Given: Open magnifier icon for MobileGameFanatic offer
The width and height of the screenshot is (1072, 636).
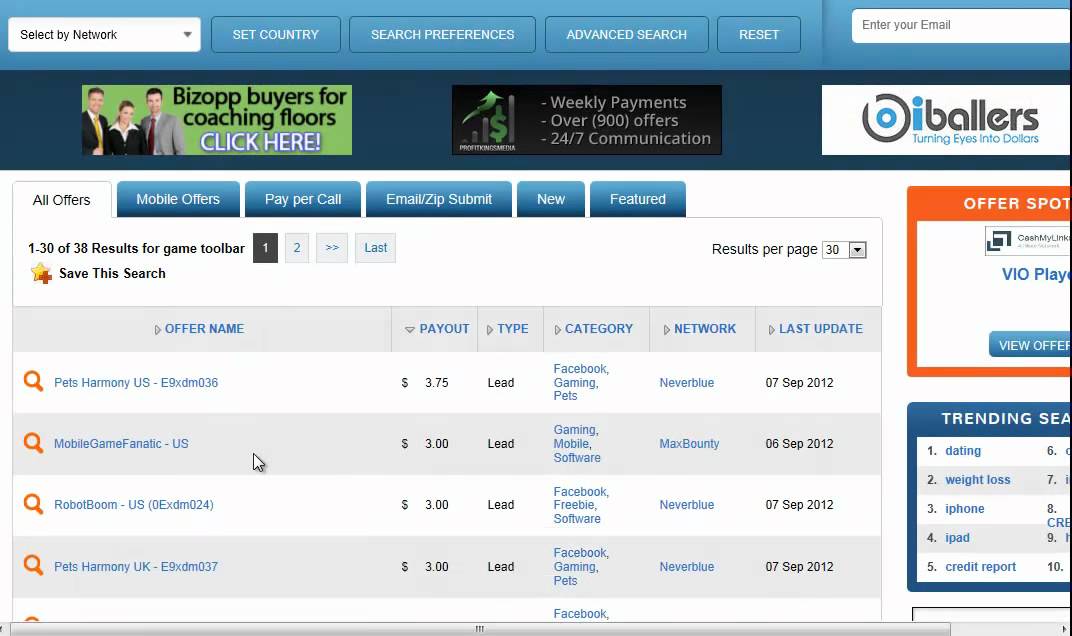Looking at the screenshot, I should (33, 442).
